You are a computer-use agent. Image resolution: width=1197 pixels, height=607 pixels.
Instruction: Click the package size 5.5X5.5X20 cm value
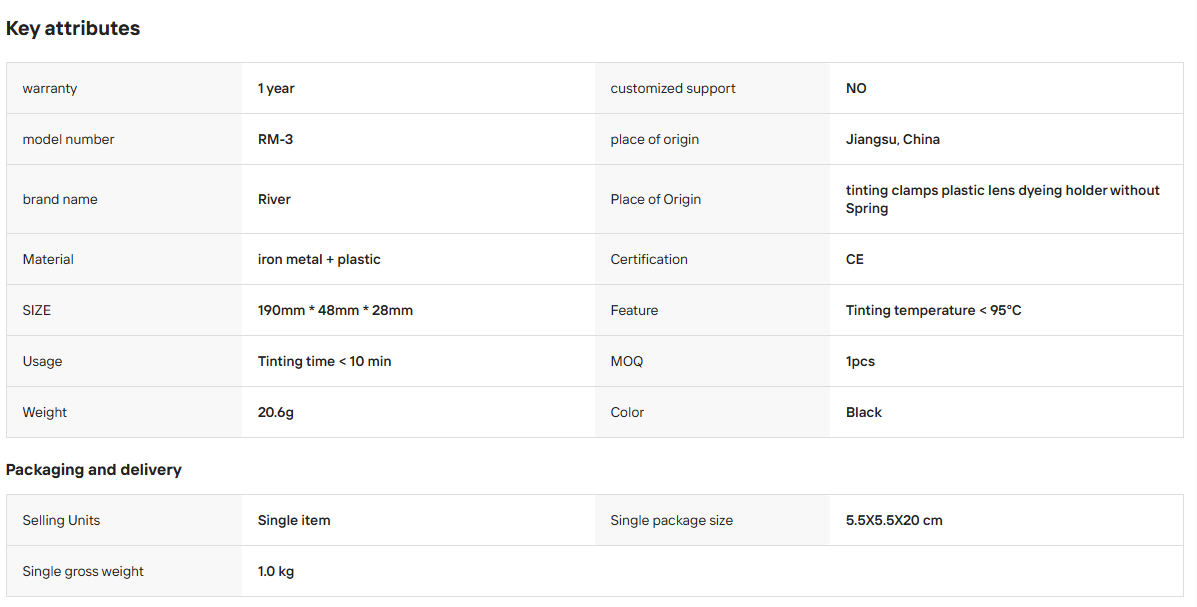(894, 520)
